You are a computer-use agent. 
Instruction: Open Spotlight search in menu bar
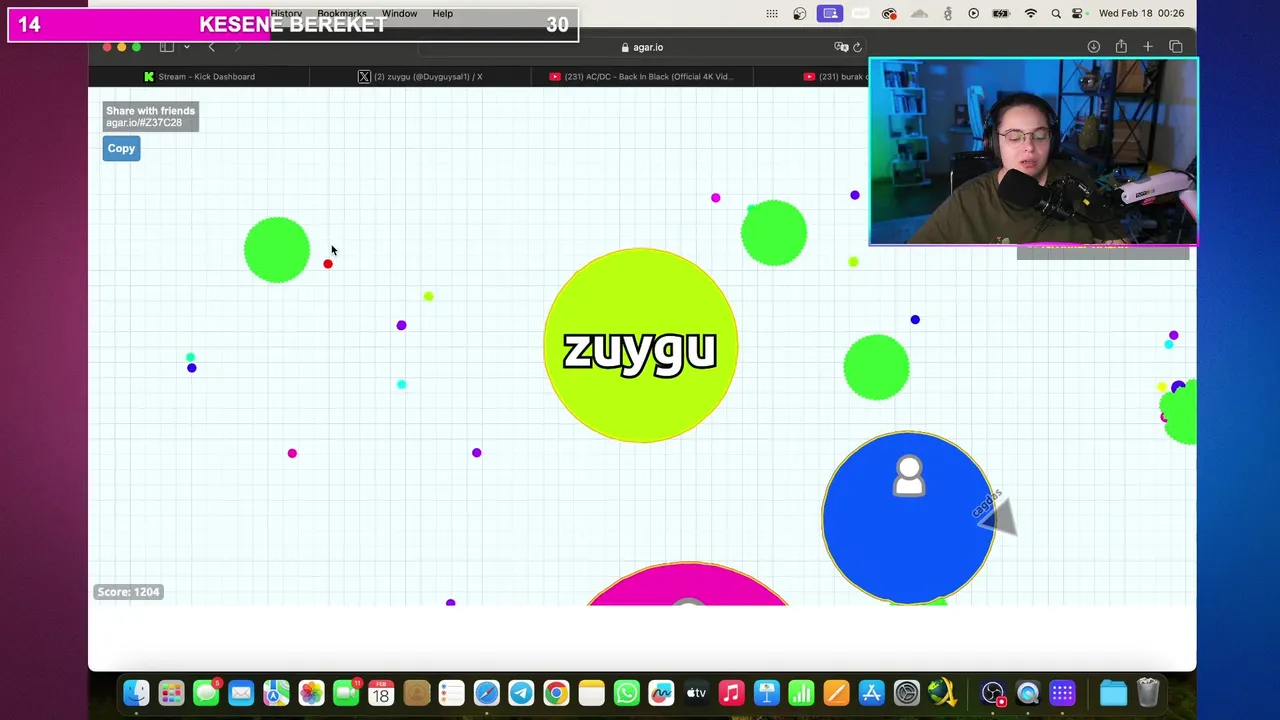1056,13
